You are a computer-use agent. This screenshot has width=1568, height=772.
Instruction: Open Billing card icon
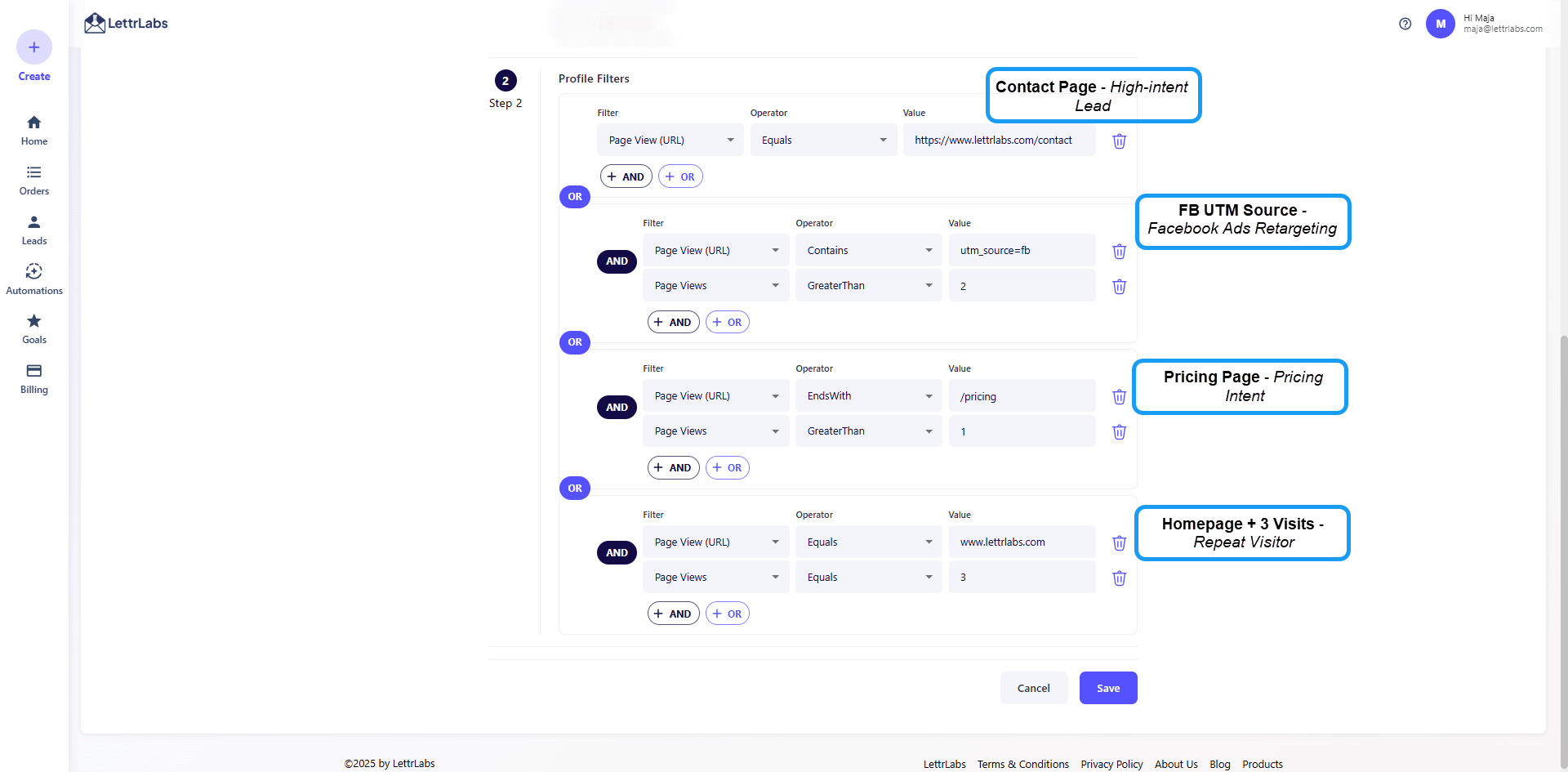coord(34,371)
